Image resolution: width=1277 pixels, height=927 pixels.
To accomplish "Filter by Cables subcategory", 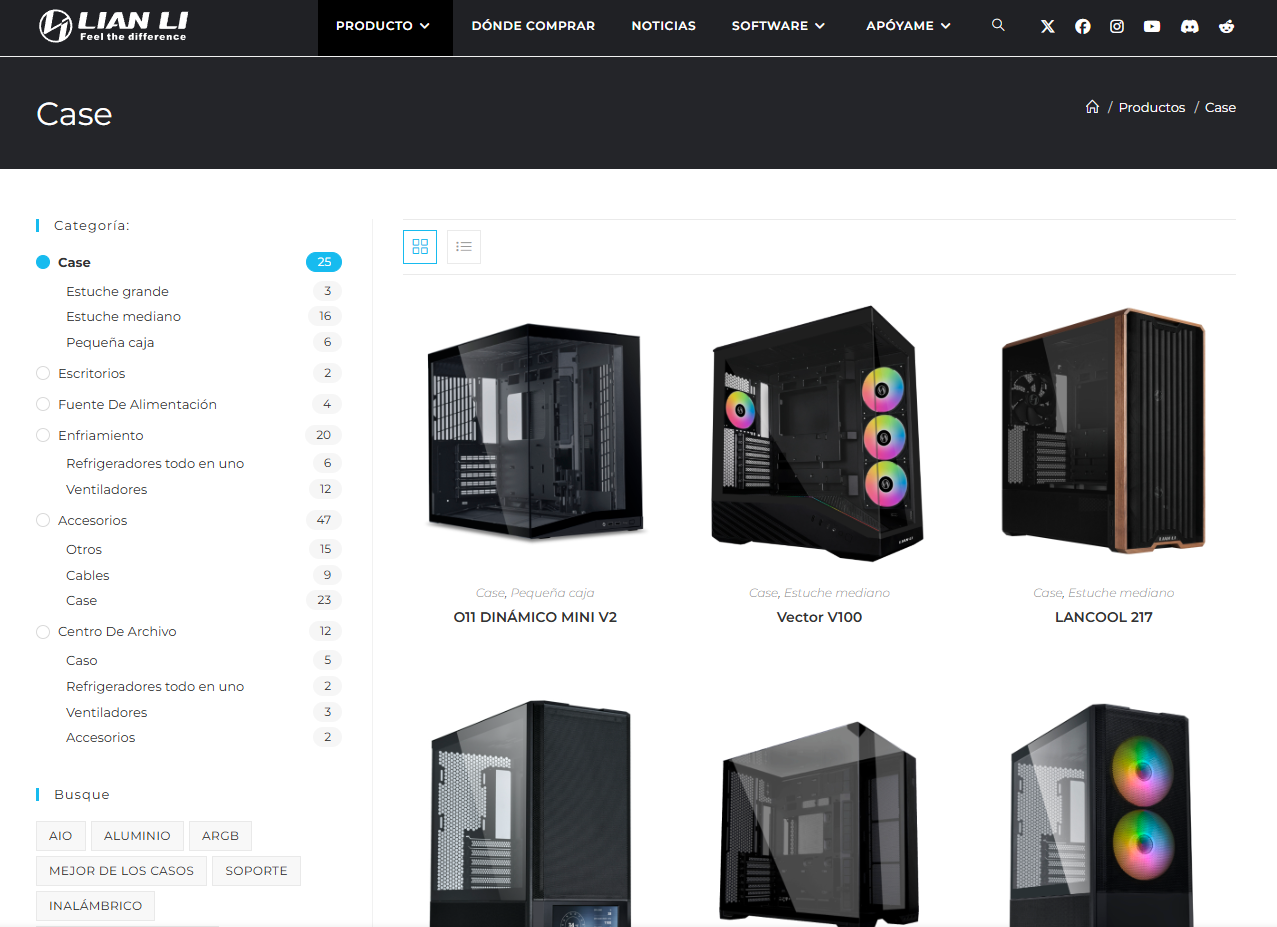I will point(88,575).
